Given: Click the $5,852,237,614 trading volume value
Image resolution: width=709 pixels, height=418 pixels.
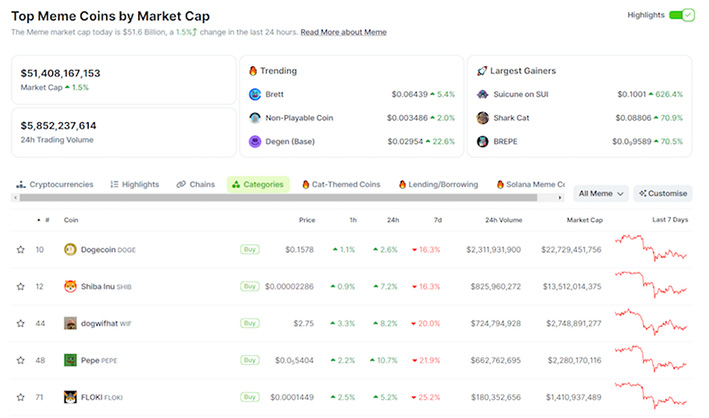Looking at the screenshot, I should pos(58,126).
